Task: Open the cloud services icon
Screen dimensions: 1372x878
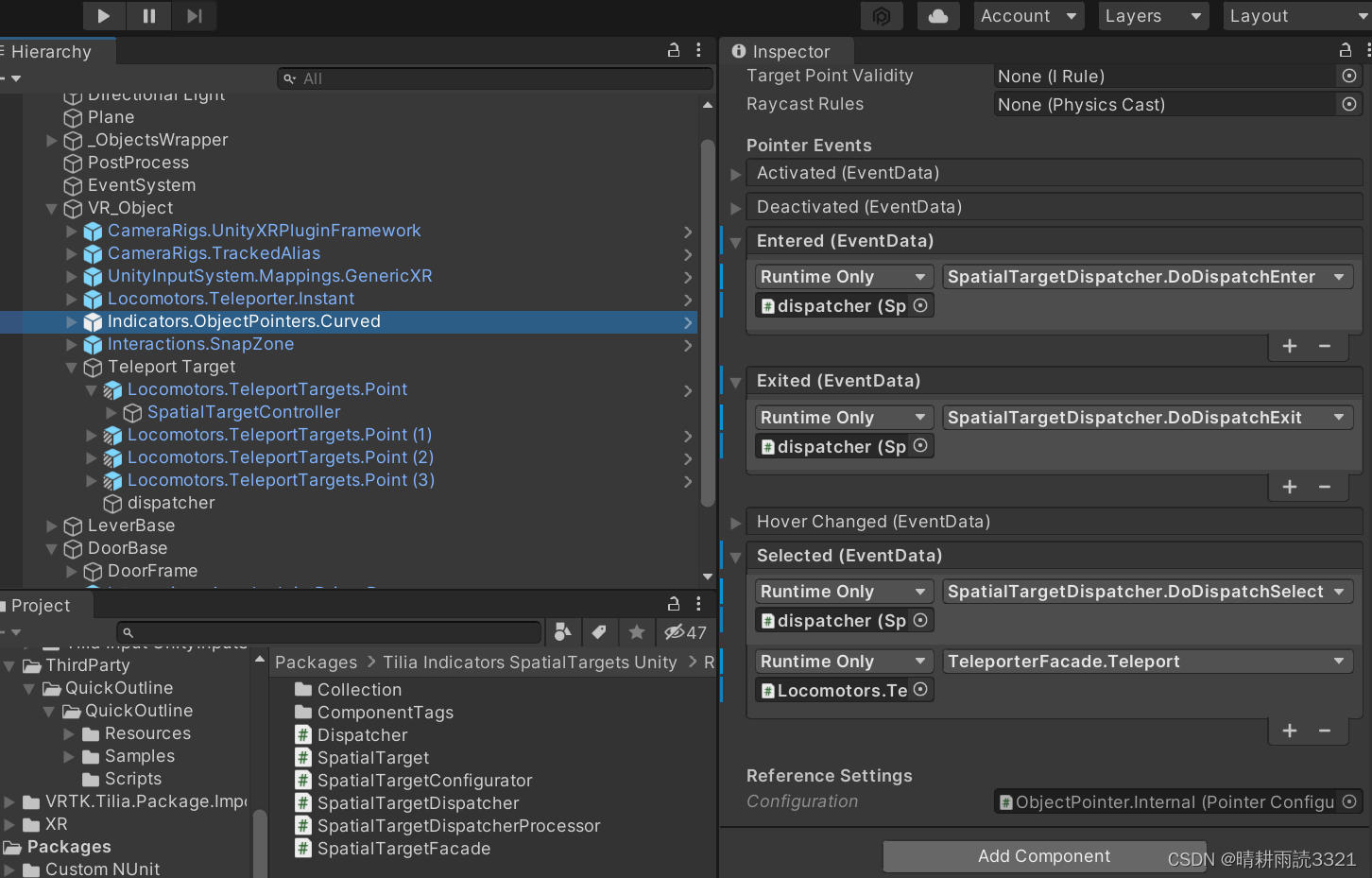Action: pos(938,16)
